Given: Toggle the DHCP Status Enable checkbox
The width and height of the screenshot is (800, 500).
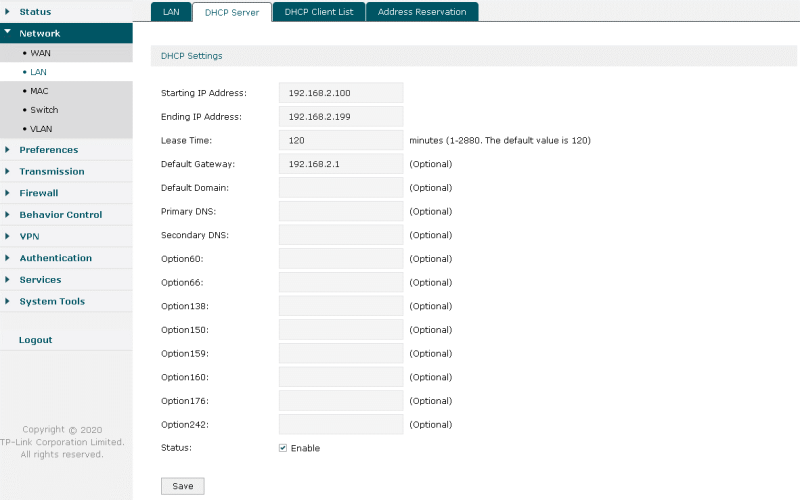Looking at the screenshot, I should [x=283, y=448].
